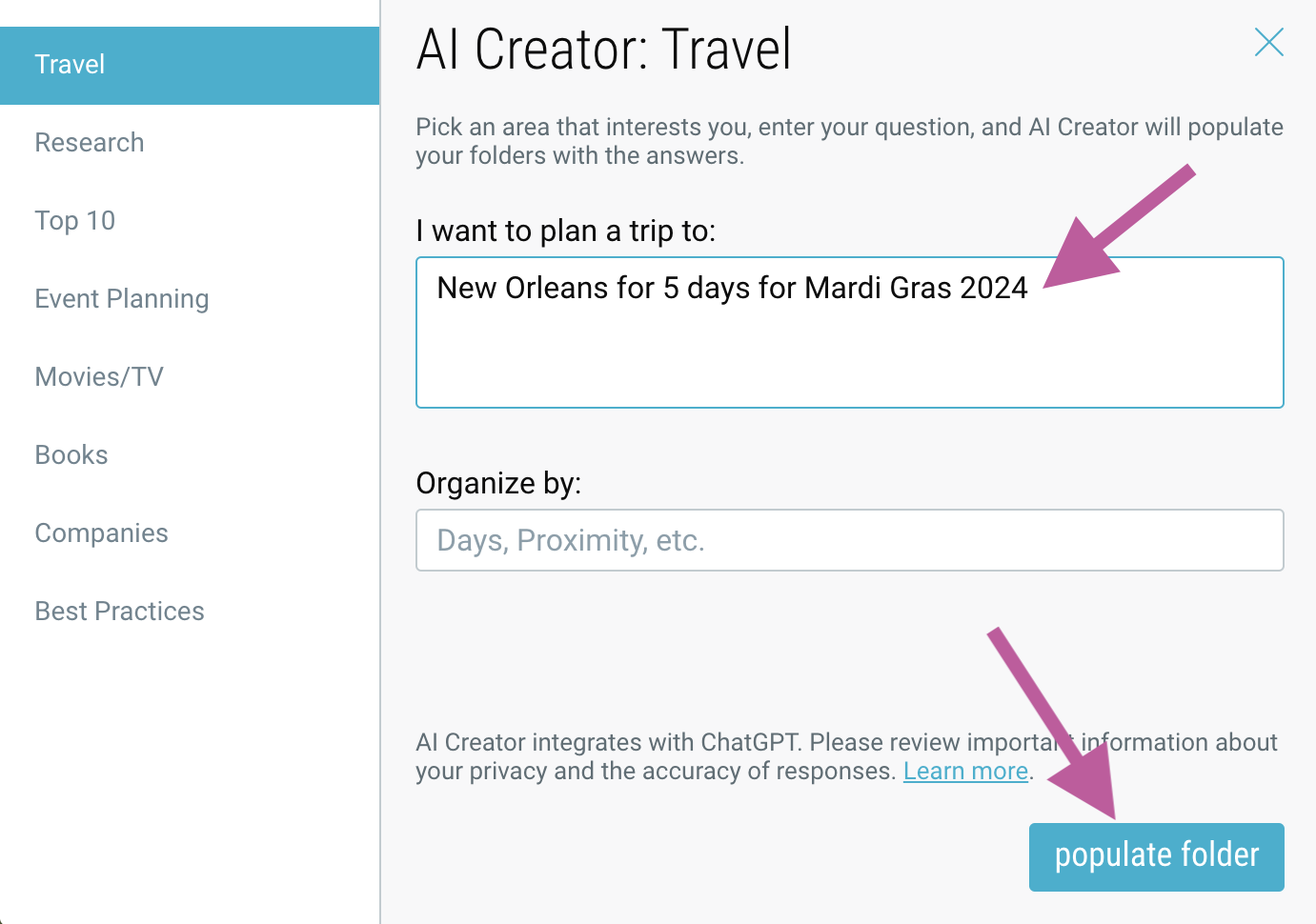The width and height of the screenshot is (1316, 924).
Task: Close the AI Creator dialog
Action: (1269, 42)
